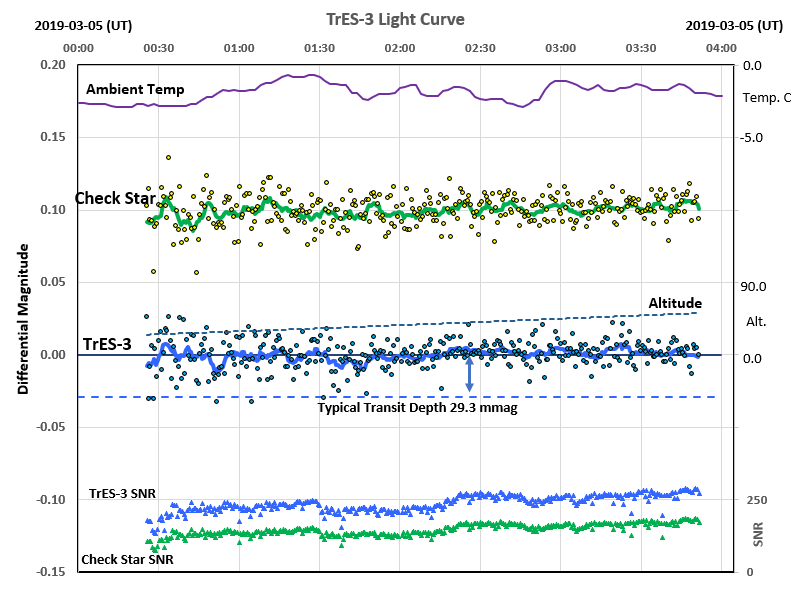The width and height of the screenshot is (792, 593).
Task: Select the 03:00 time axis tick
Action: [x=560, y=48]
